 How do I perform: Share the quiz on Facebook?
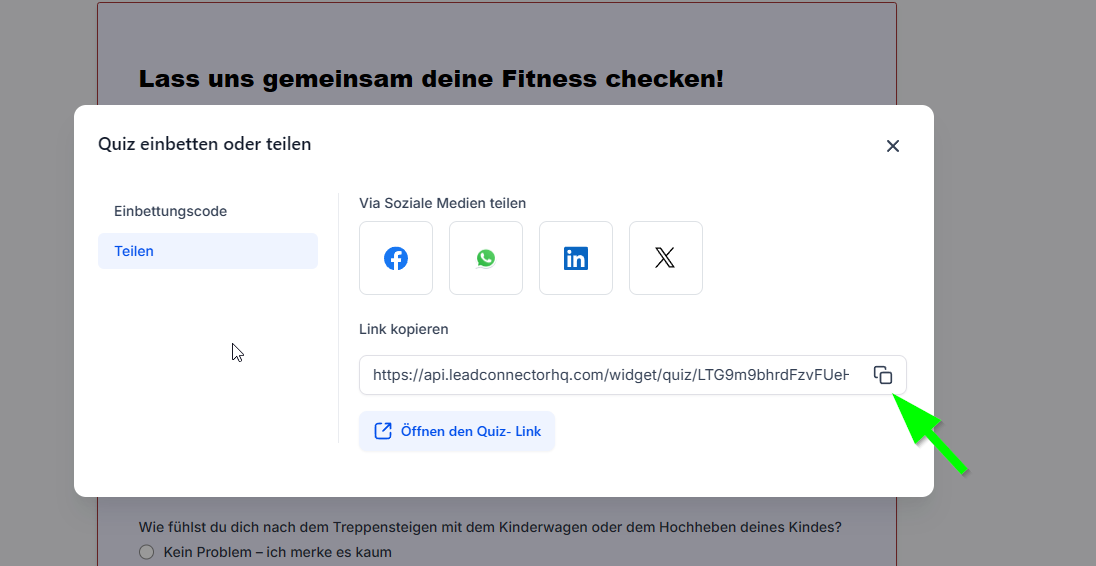click(396, 258)
